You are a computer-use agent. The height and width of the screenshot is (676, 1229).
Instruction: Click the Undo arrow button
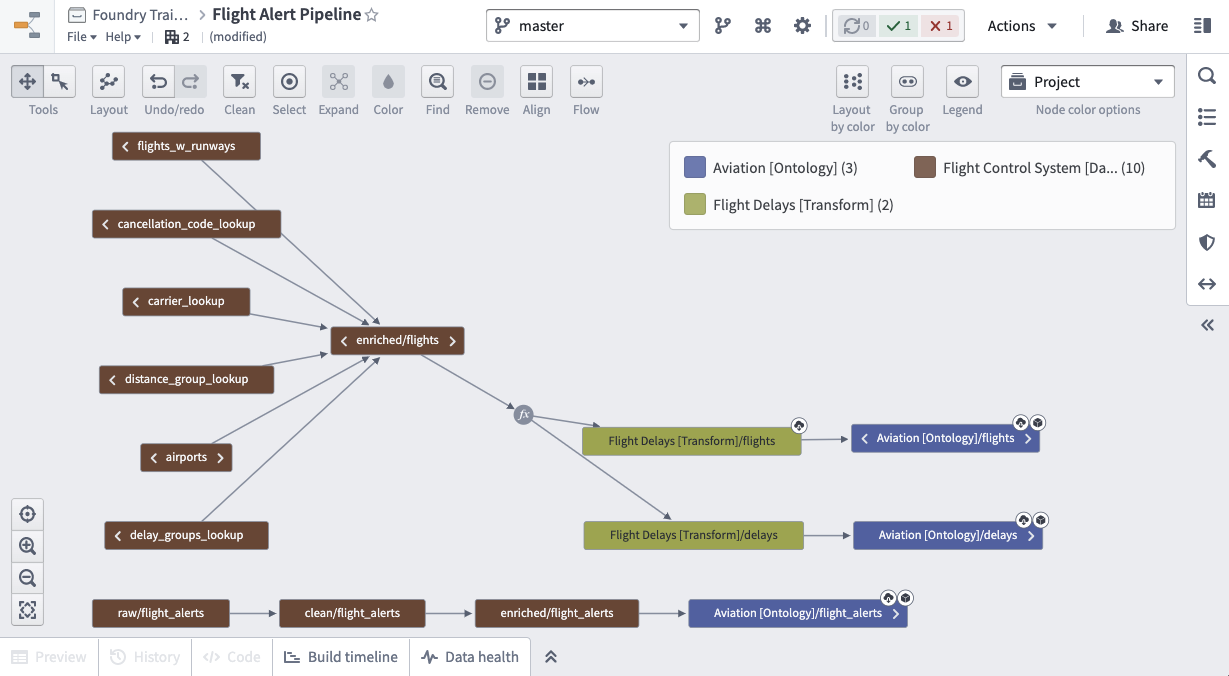[158, 82]
